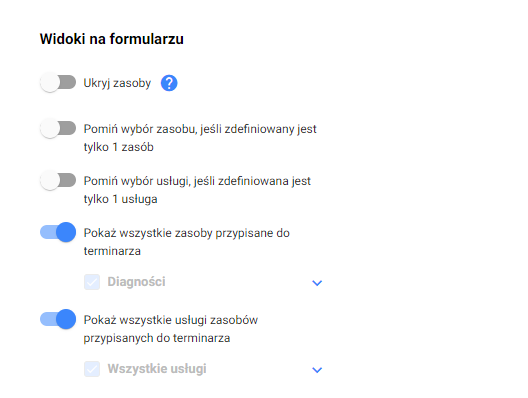The image size is (528, 398).
Task: Select the Wszystkie usługi group name
Action: click(x=157, y=369)
